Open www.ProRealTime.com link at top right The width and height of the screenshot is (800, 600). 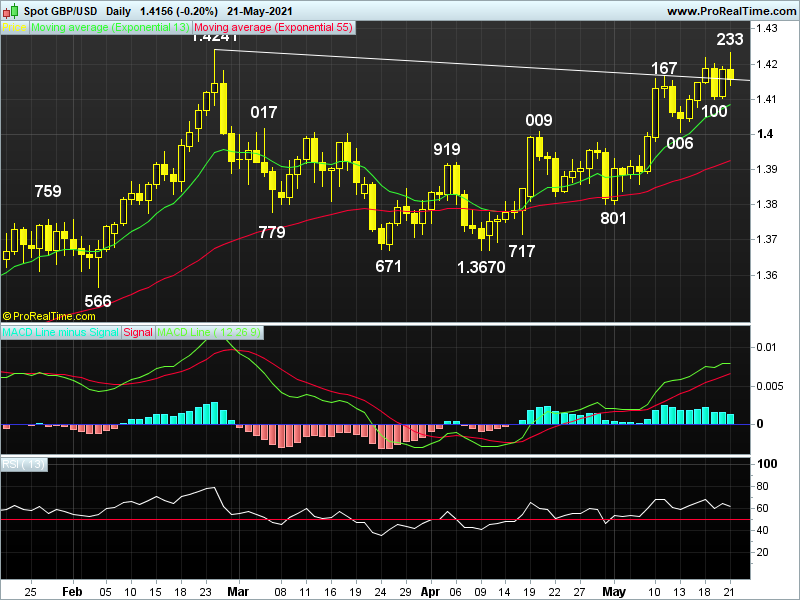click(x=731, y=11)
